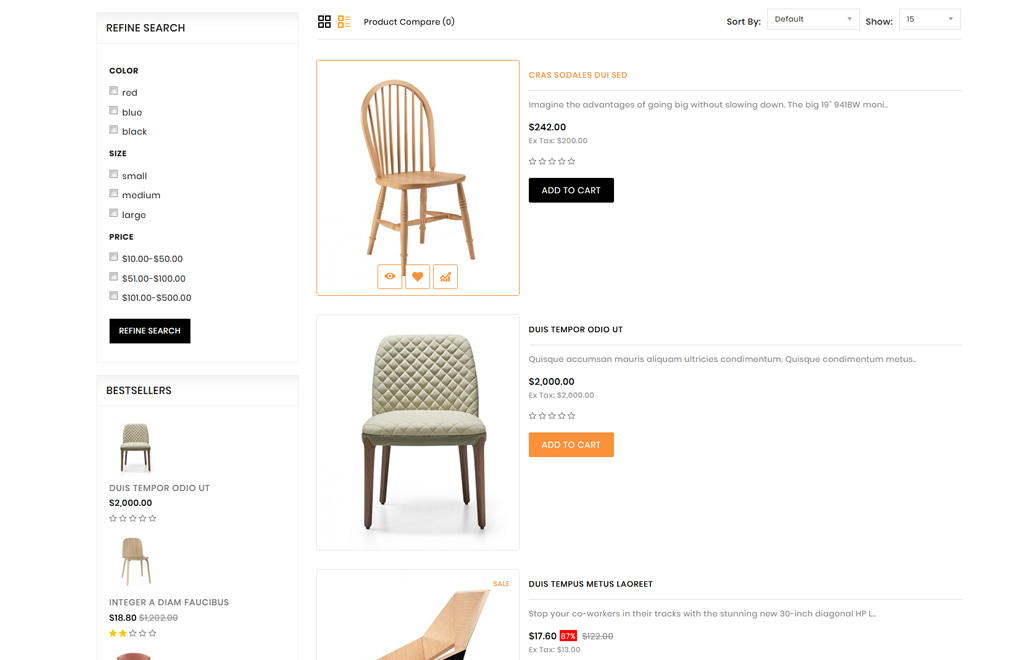1024x660 pixels.
Task: Click the quilted chair product image
Action: pos(418,432)
